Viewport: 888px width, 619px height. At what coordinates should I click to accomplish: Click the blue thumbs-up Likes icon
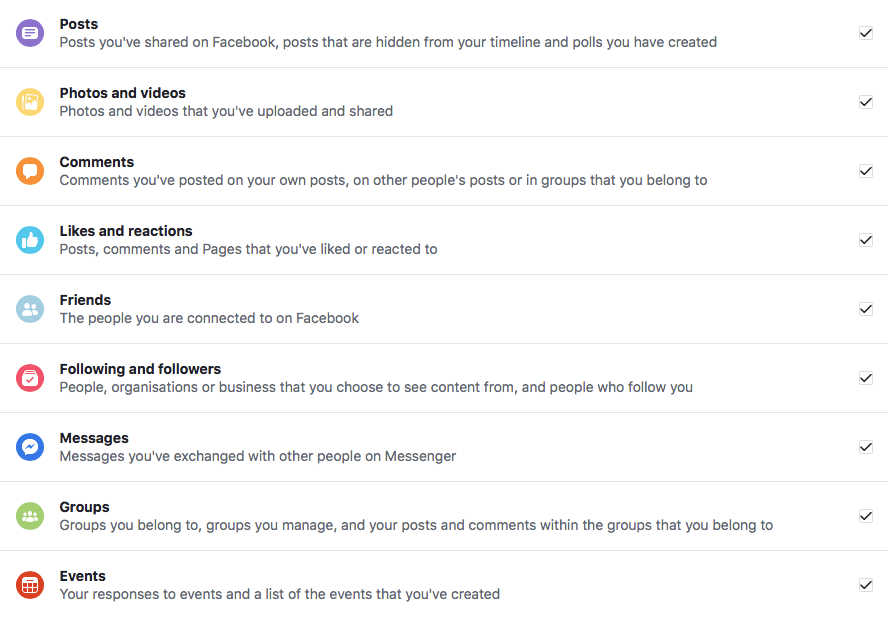pyautogui.click(x=30, y=240)
